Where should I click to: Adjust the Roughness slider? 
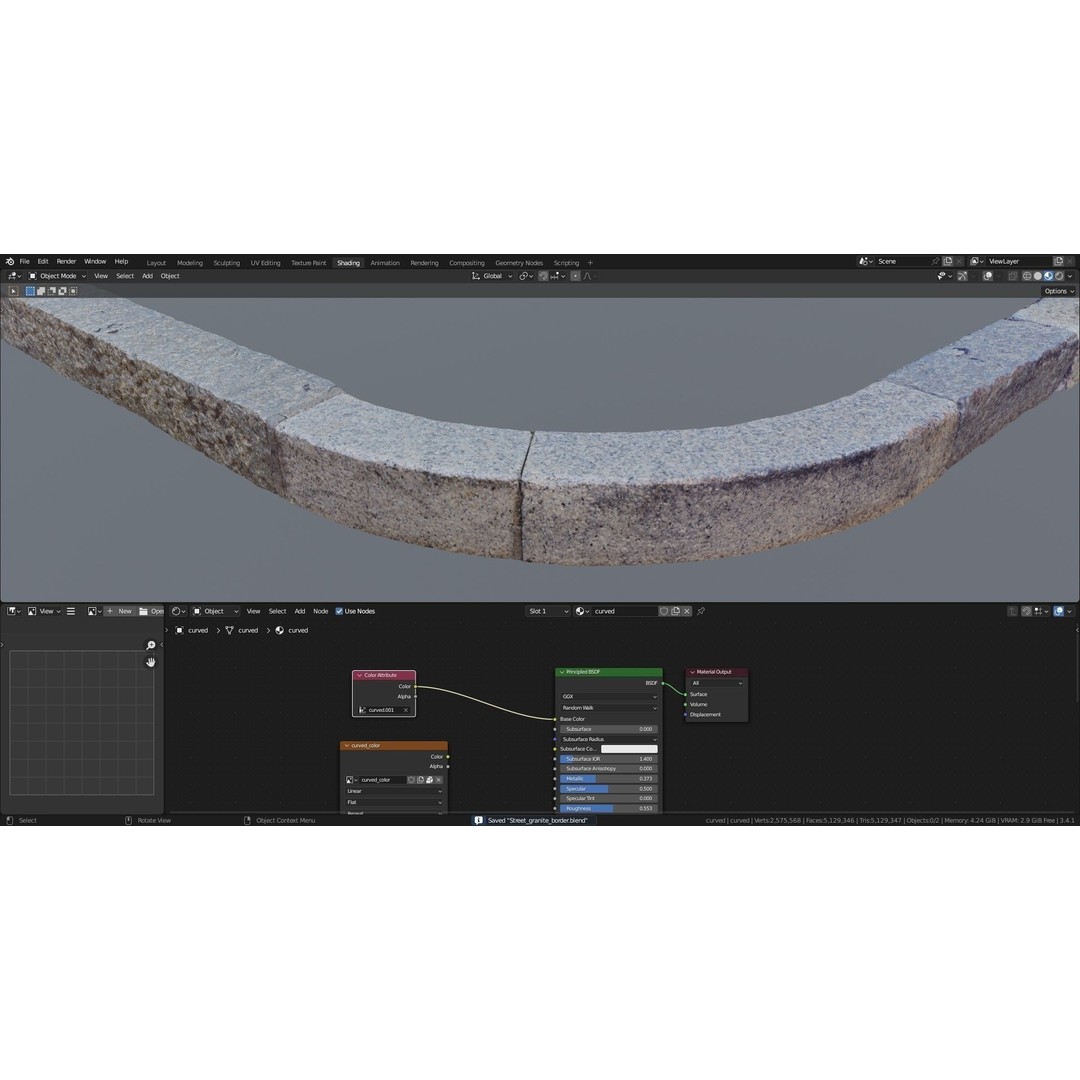(x=609, y=809)
